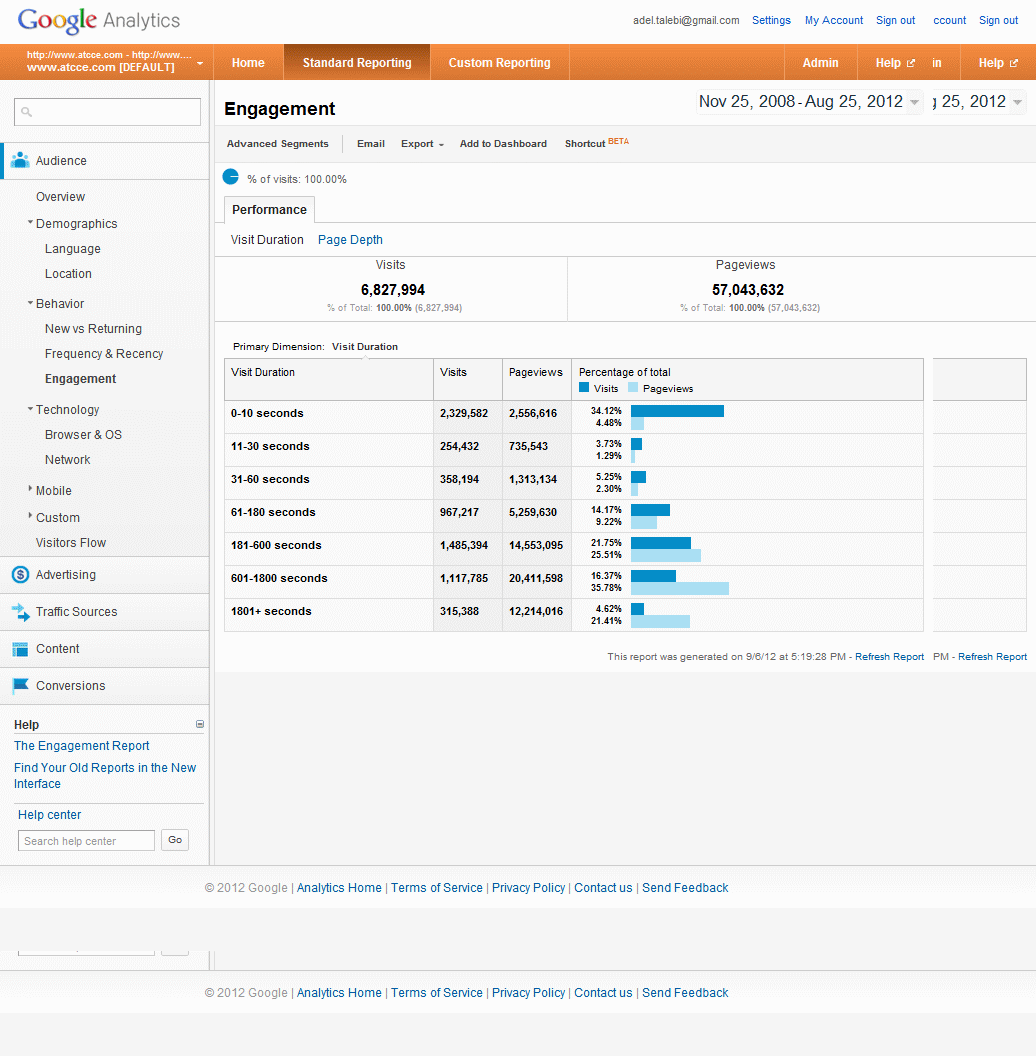Image resolution: width=1036 pixels, height=1056 pixels.
Task: Click the 2,329,582 visits value
Action: [463, 414]
